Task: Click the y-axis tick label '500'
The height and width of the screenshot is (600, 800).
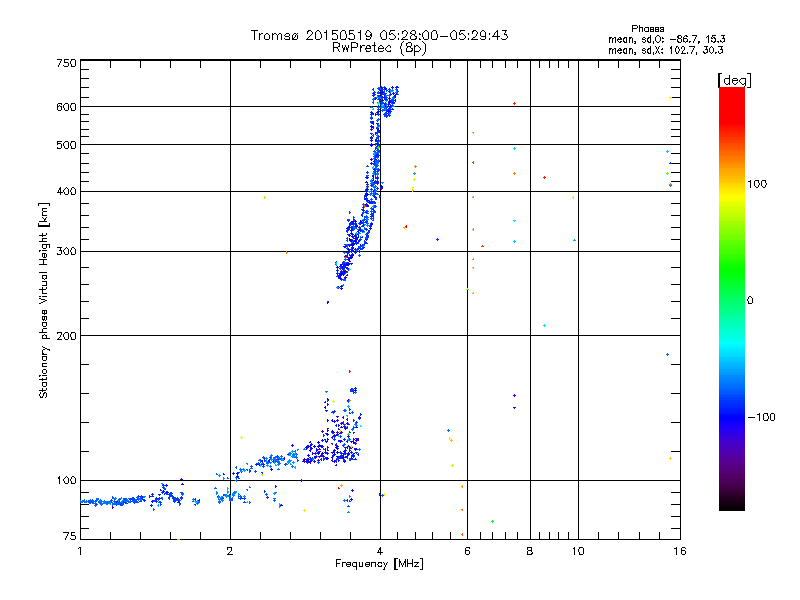Action: (66, 145)
